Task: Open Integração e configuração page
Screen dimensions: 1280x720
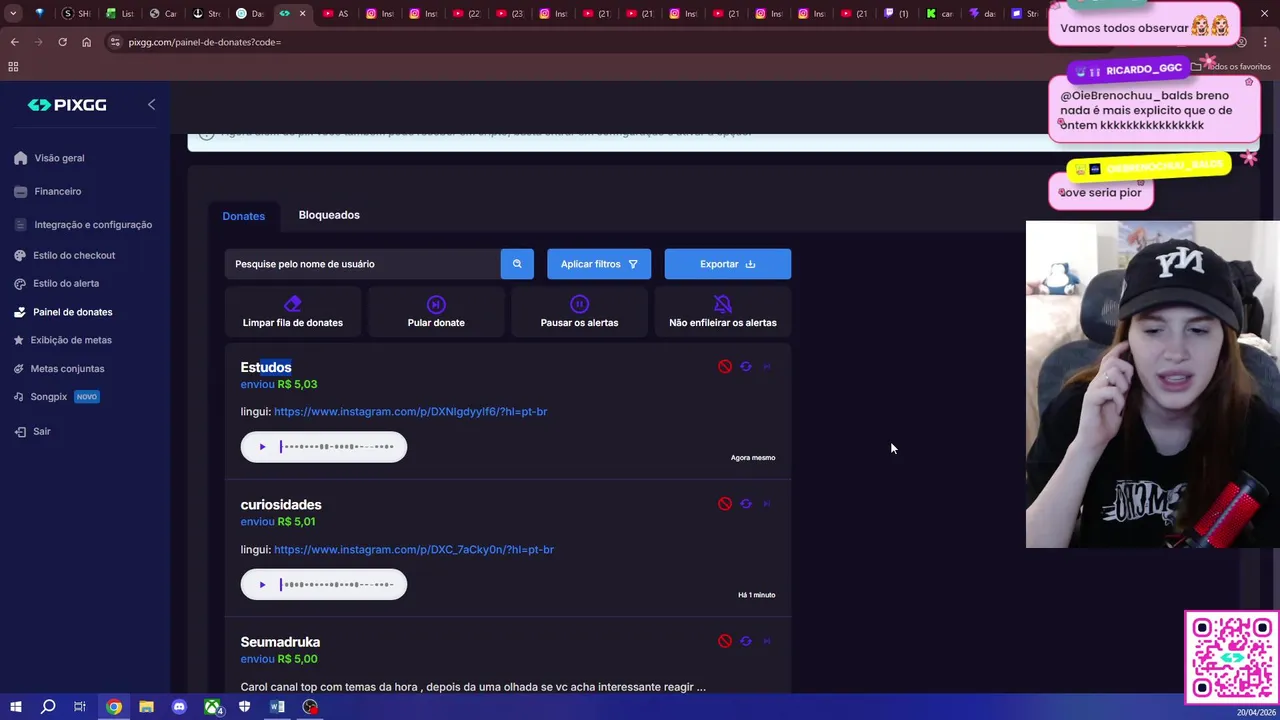Action: [92, 225]
